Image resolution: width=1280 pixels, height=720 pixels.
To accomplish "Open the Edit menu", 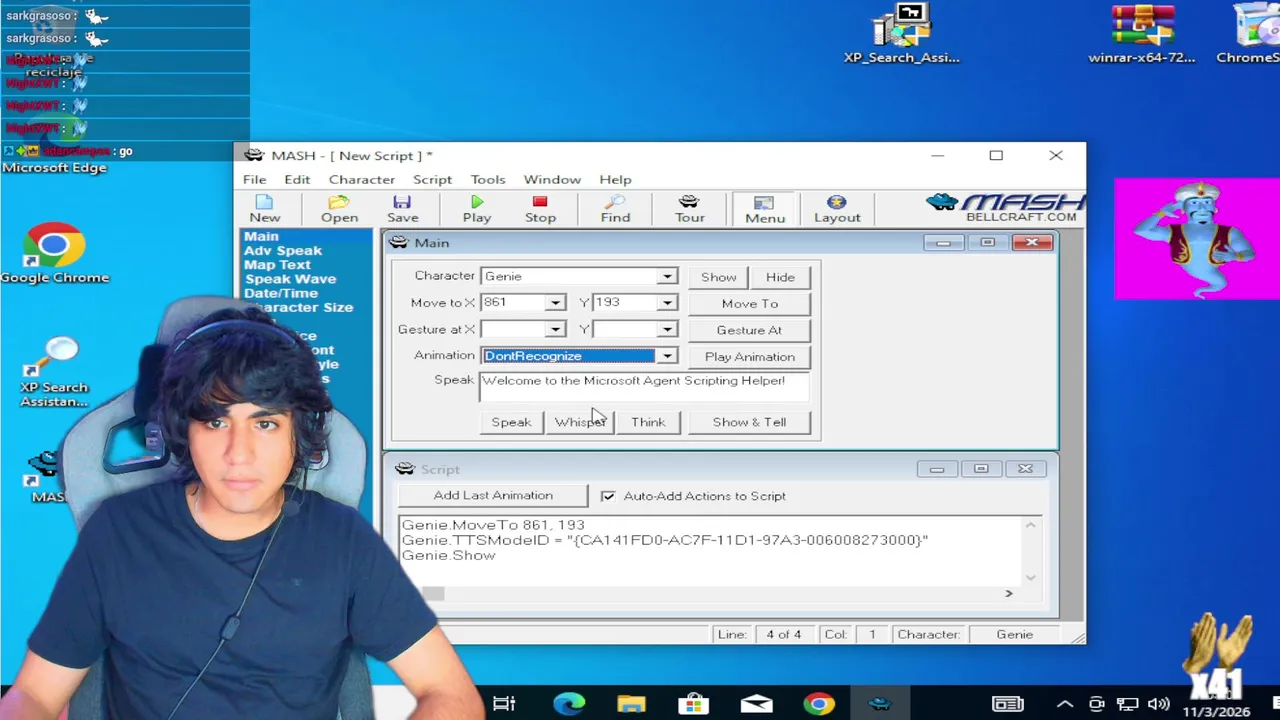I will point(297,179).
